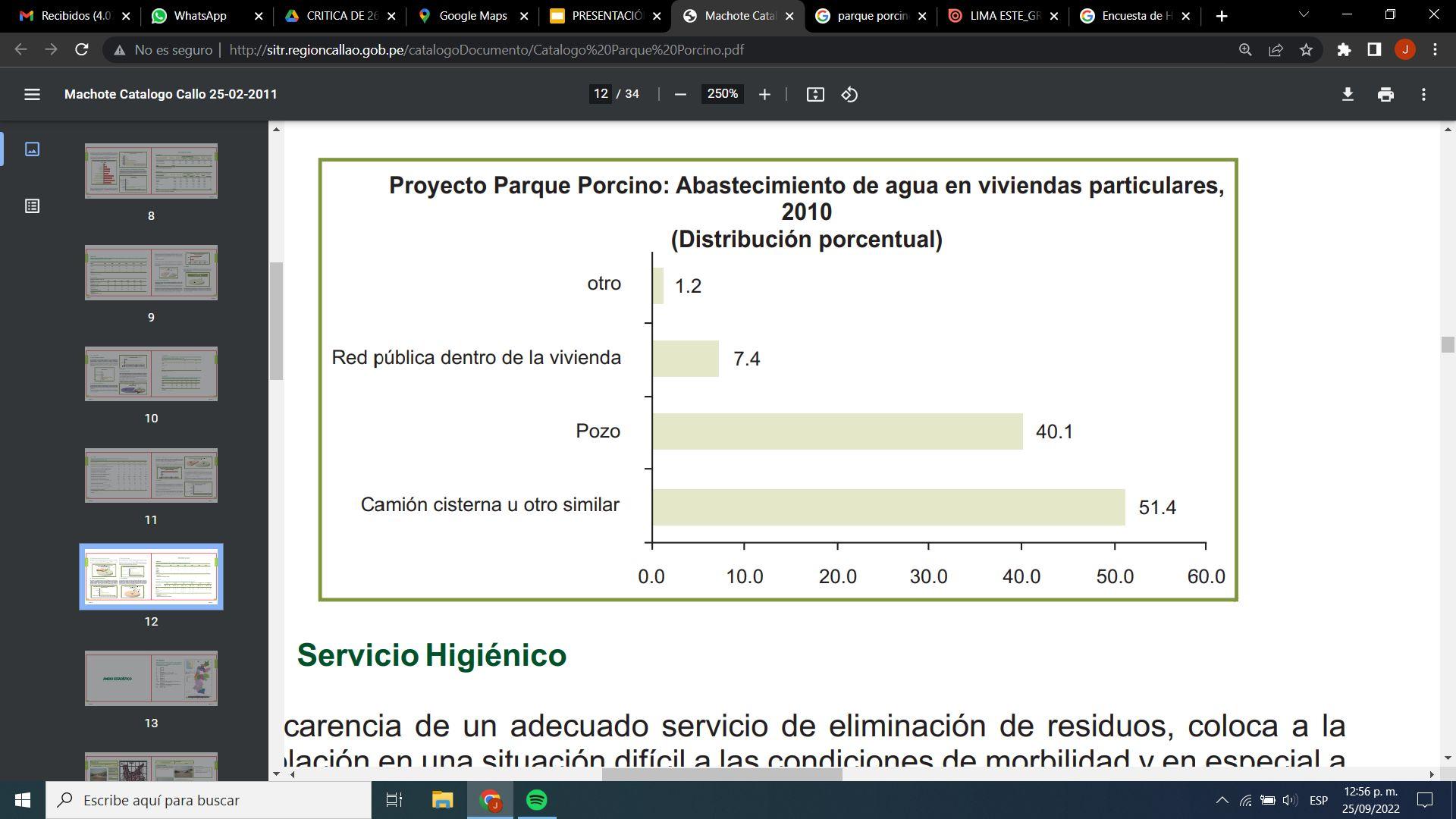Screen dimensions: 1456x819
Task: Download the PDF file
Action: pos(1348,94)
